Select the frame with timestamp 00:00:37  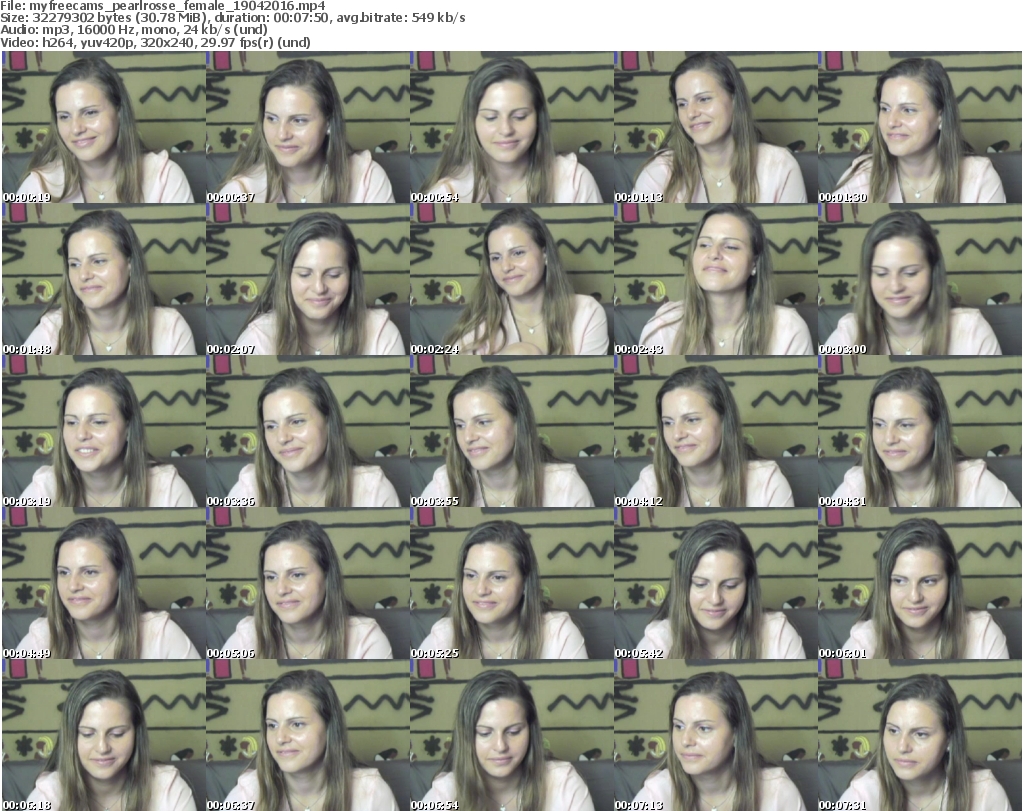308,127
